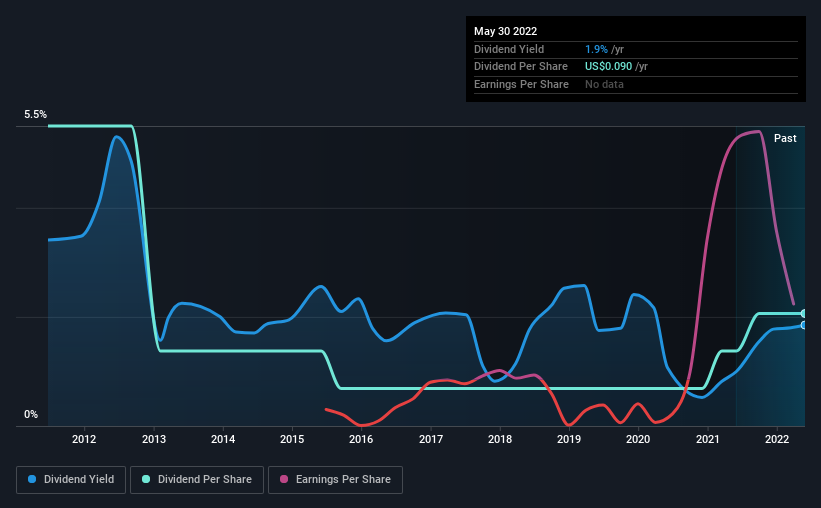Select the 1.9% dividend yield value in tooltip
The width and height of the screenshot is (821, 508).
tap(596, 49)
